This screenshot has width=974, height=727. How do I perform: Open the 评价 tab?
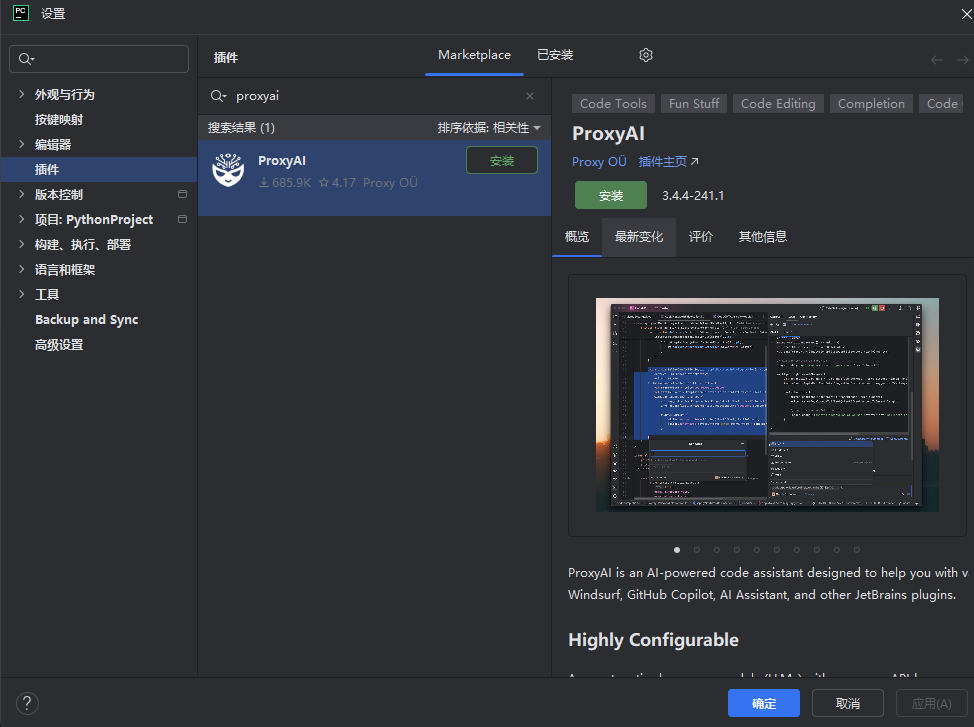click(x=701, y=237)
